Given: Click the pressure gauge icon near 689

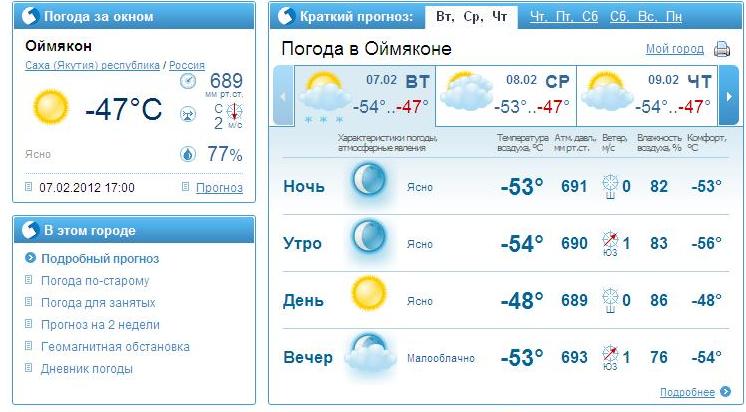Looking at the screenshot, I should click(x=188, y=81).
